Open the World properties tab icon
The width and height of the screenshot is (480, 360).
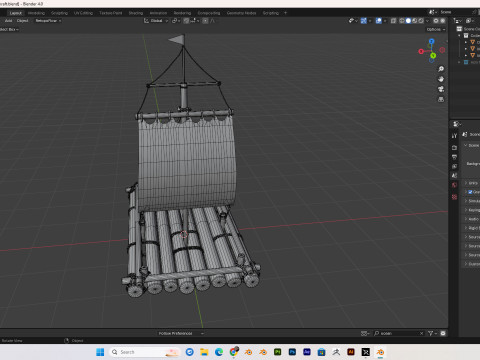[x=454, y=185]
